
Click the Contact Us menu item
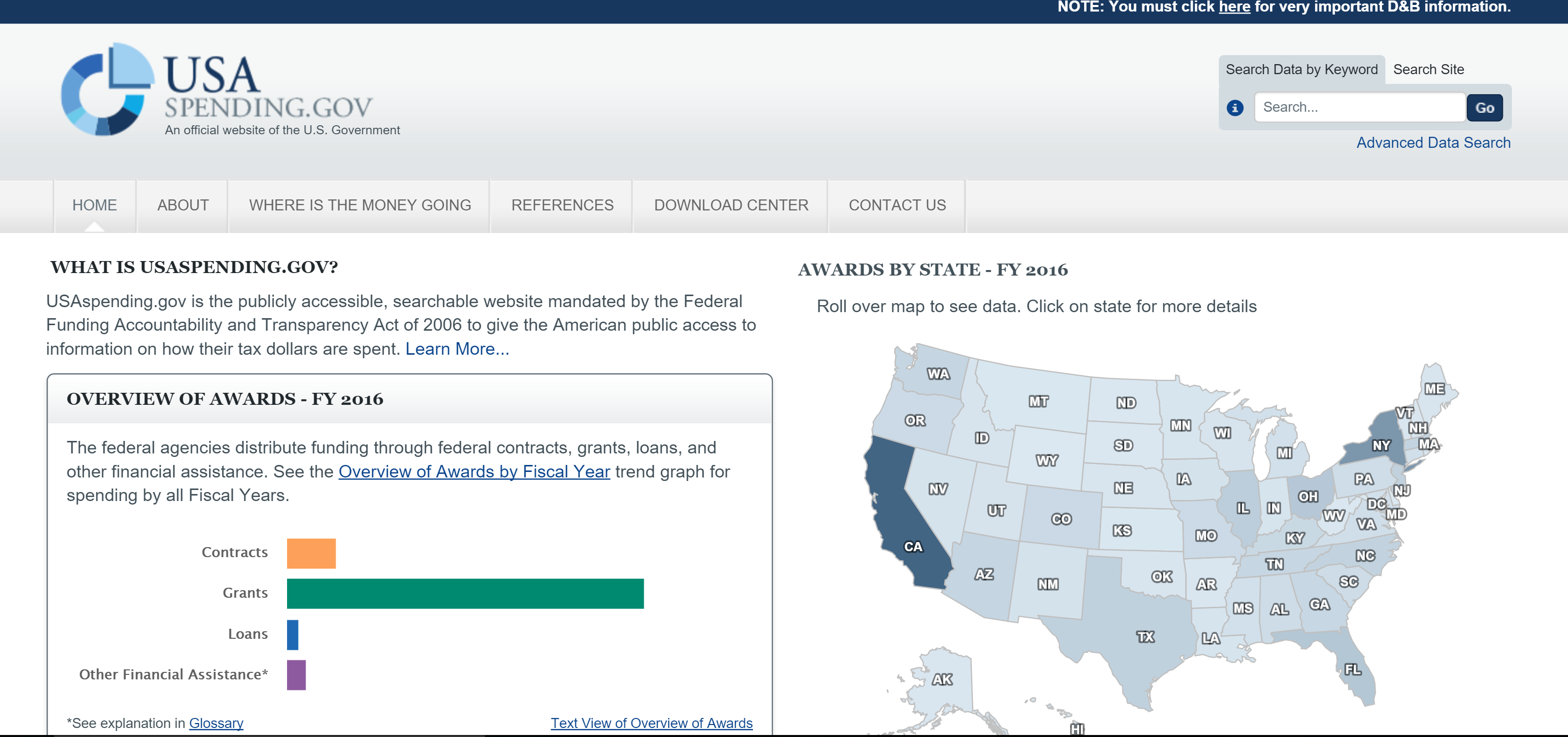[x=897, y=205]
